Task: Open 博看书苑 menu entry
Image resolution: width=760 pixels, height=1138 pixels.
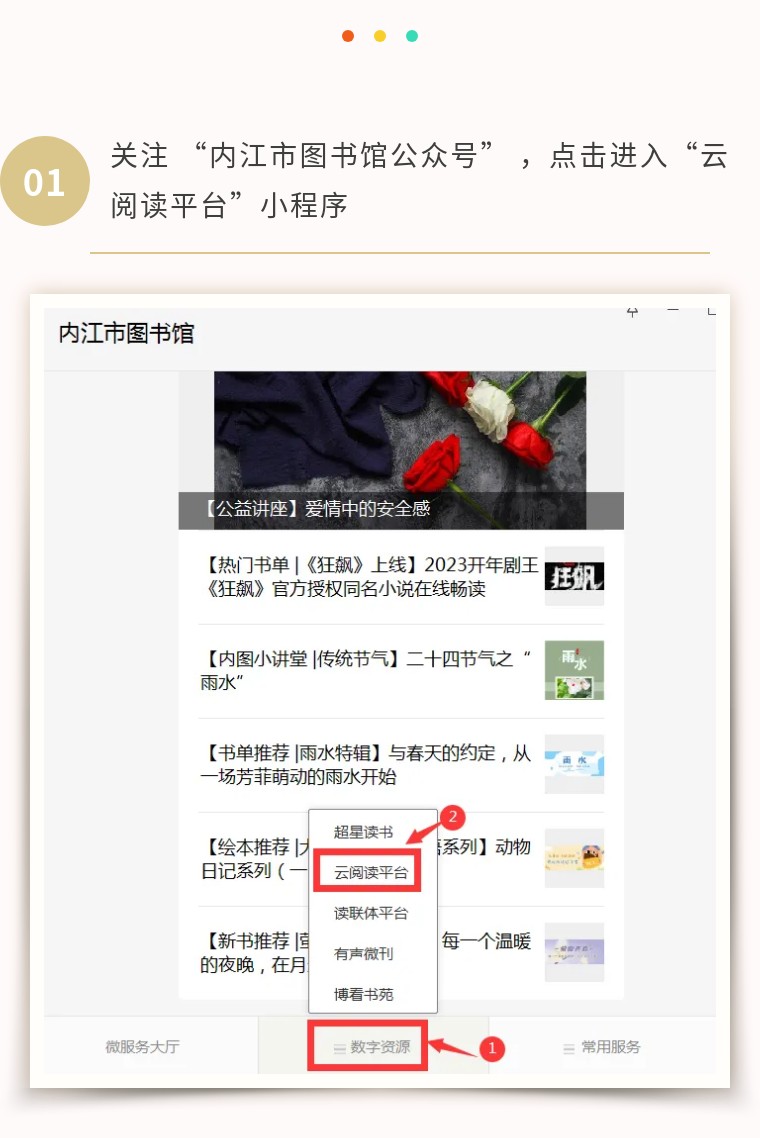Action: 364,994
